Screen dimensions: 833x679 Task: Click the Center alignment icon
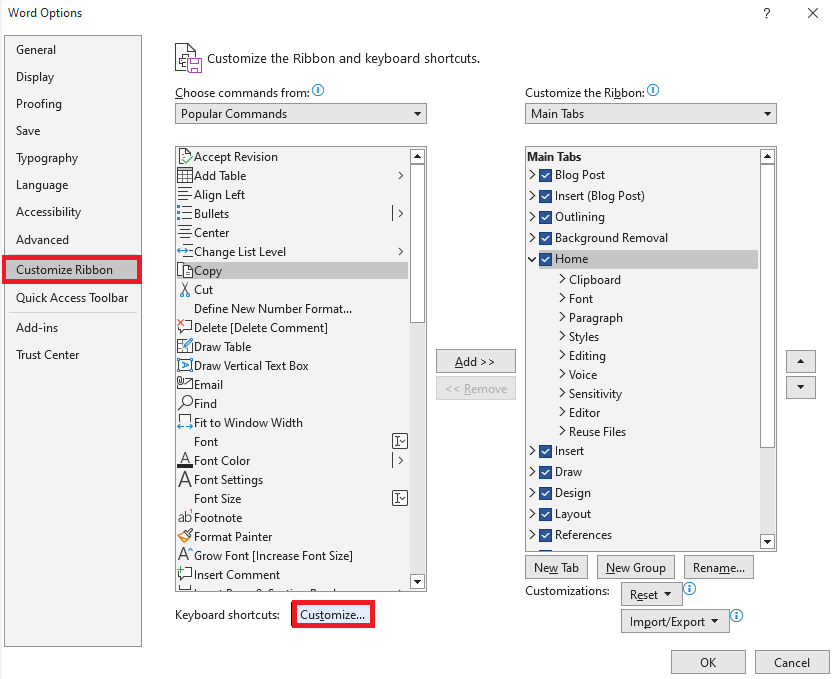185,233
